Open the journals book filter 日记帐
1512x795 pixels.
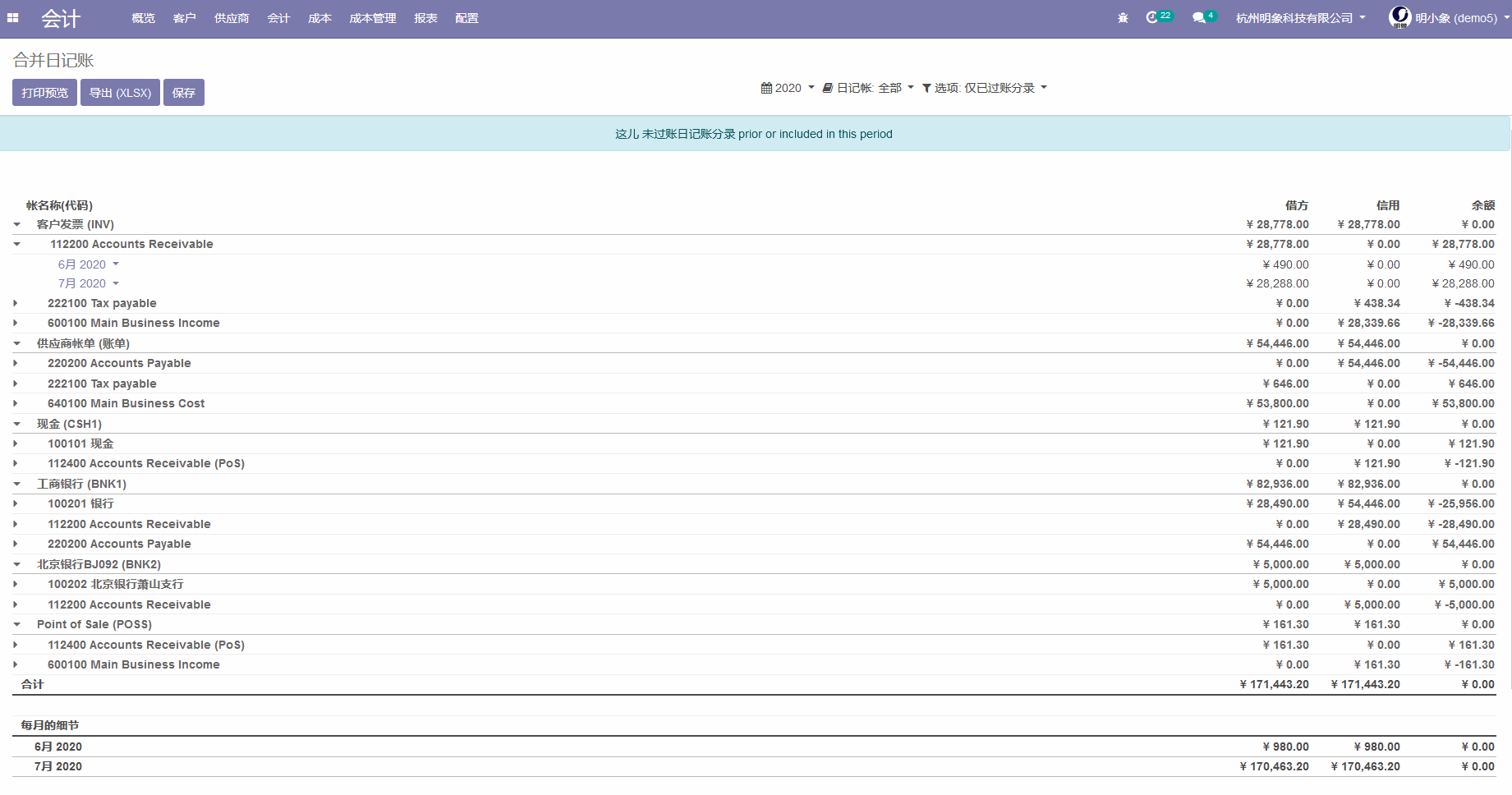(868, 88)
